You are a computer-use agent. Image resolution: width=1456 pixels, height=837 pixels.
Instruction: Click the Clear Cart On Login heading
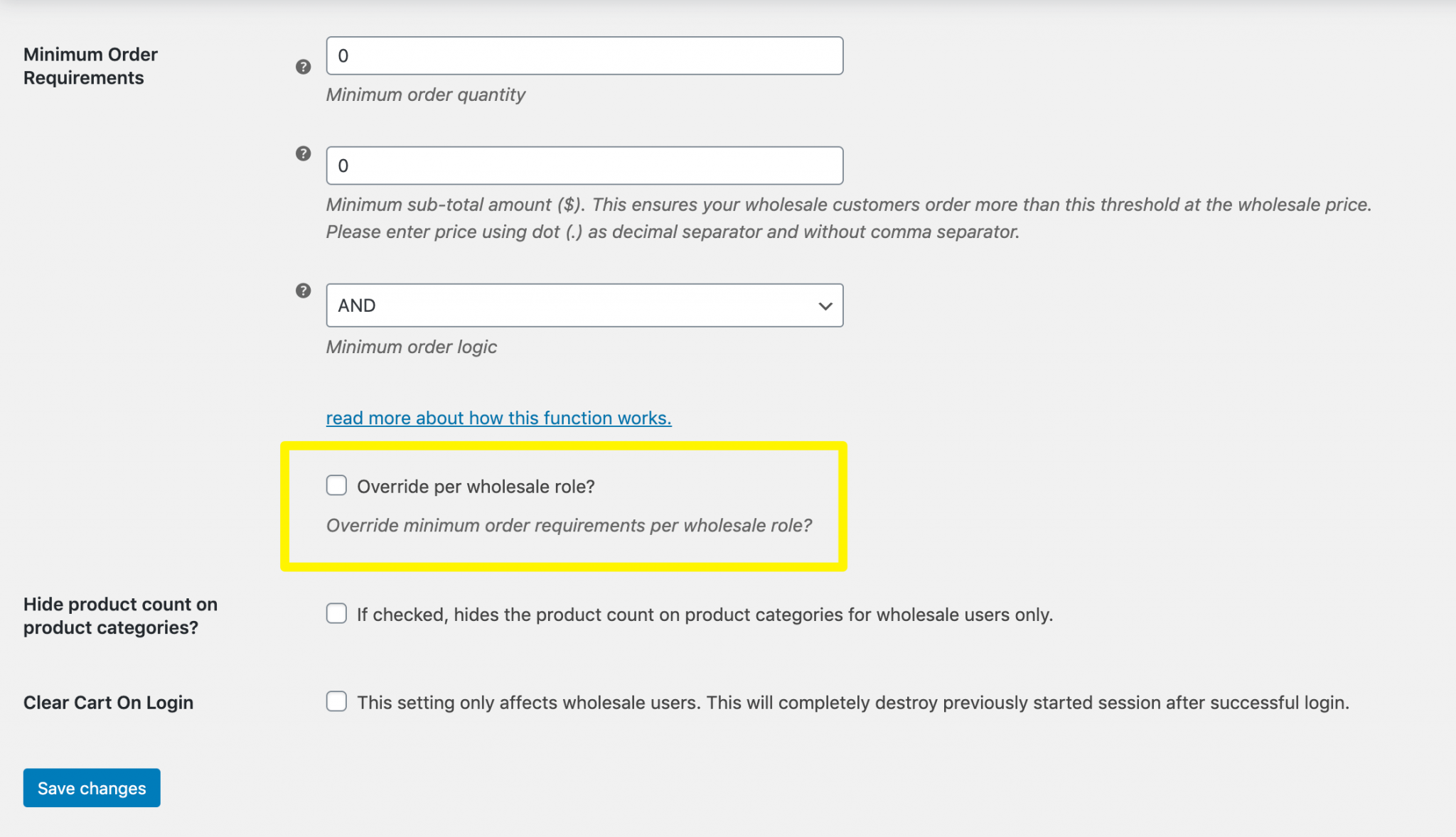108,703
